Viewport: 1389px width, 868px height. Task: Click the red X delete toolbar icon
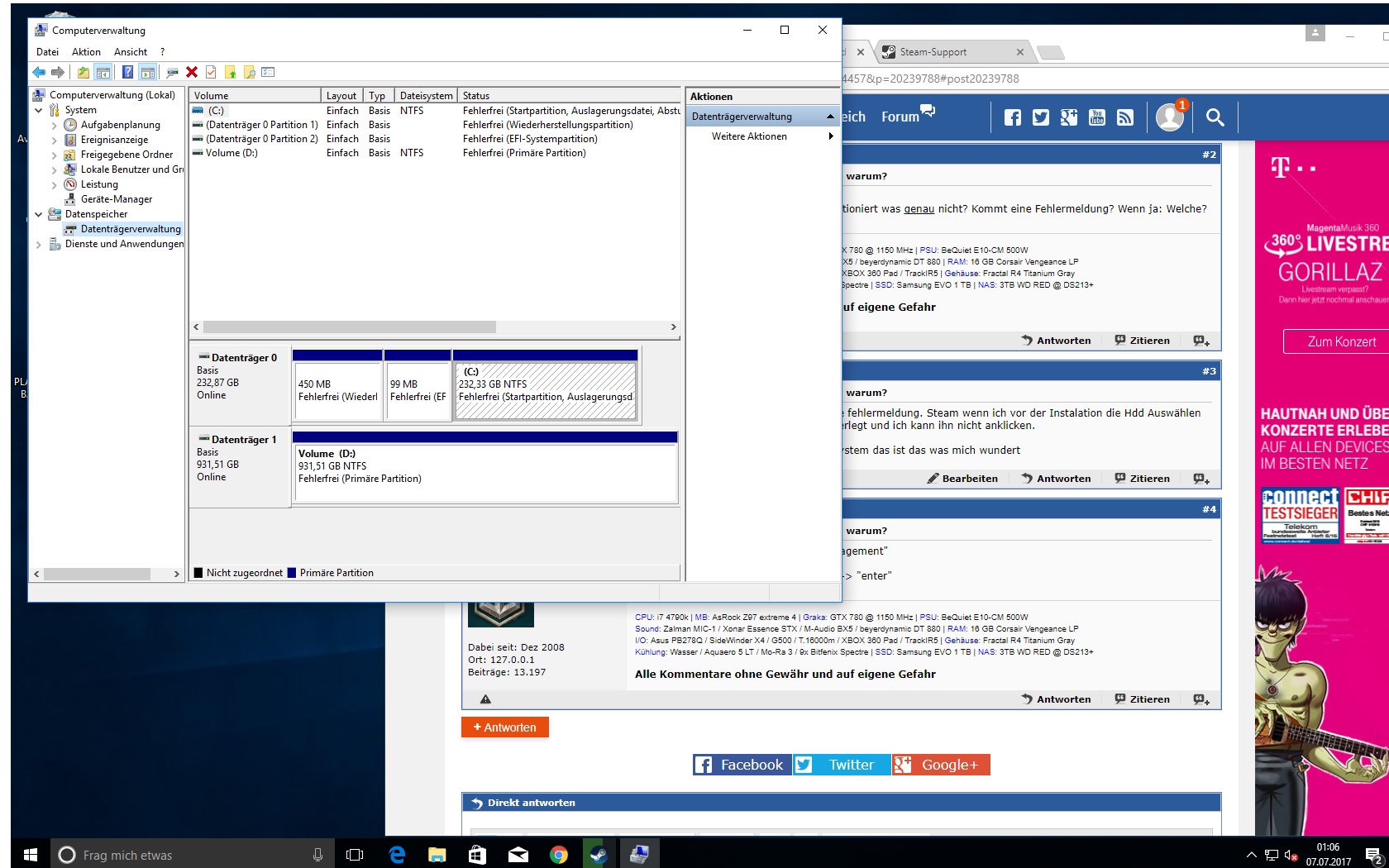point(192,73)
